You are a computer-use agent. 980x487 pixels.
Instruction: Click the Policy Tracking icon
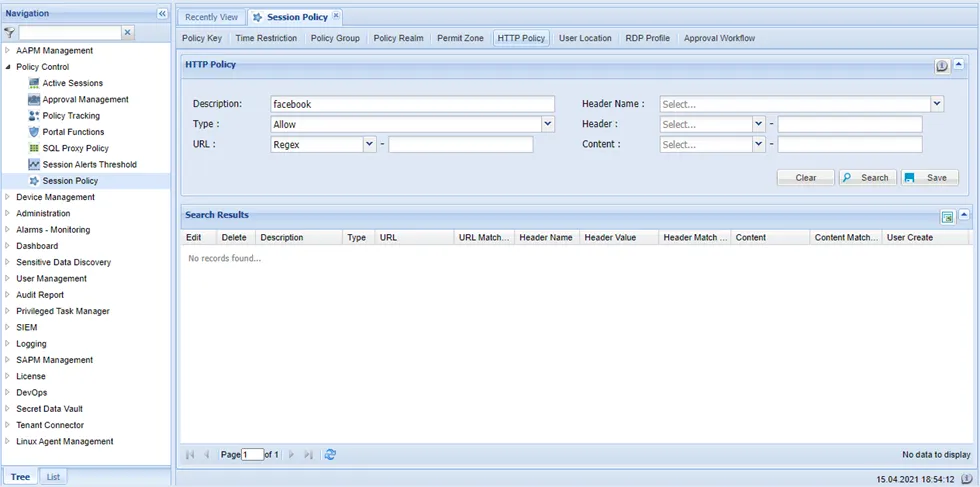(34, 116)
